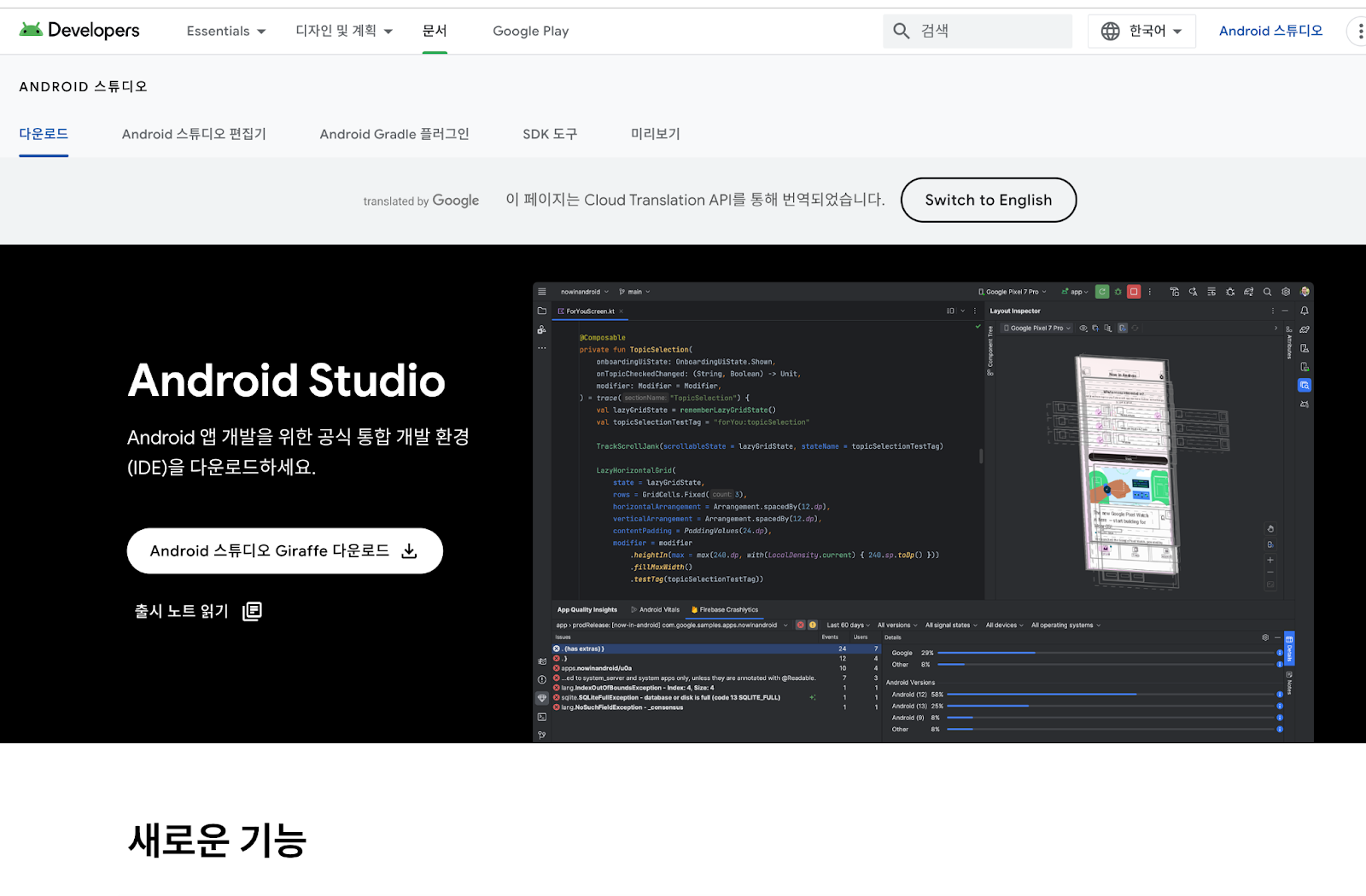Click the Layout Inspector panel title

1015,311
